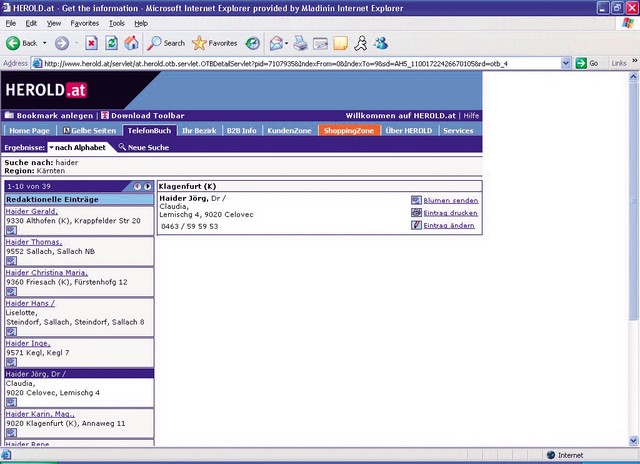Go to next results page arrow
640x464 pixels.
tap(147, 186)
